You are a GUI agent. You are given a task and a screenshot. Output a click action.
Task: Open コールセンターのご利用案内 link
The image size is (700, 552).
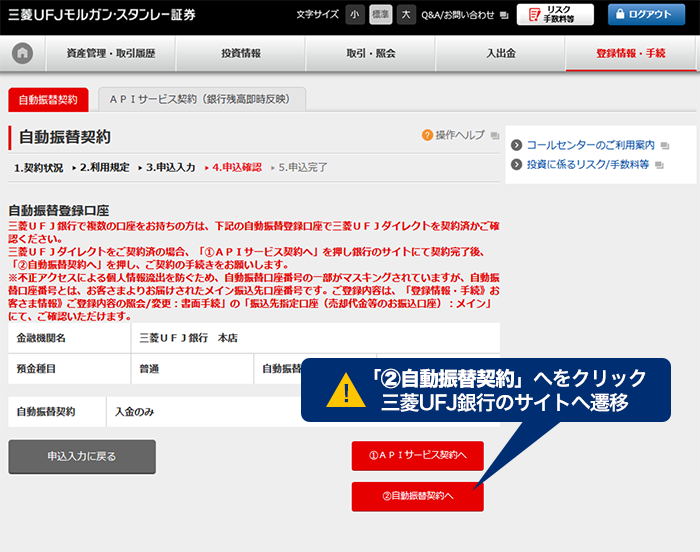[590, 145]
